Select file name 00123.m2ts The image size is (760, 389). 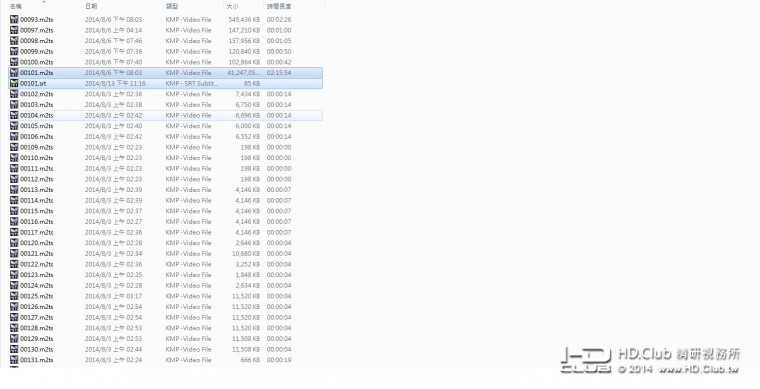point(37,275)
